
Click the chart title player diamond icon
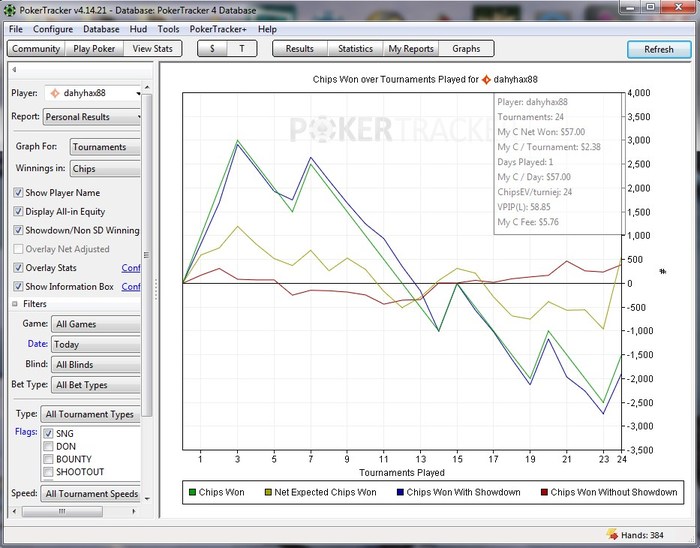(486, 79)
